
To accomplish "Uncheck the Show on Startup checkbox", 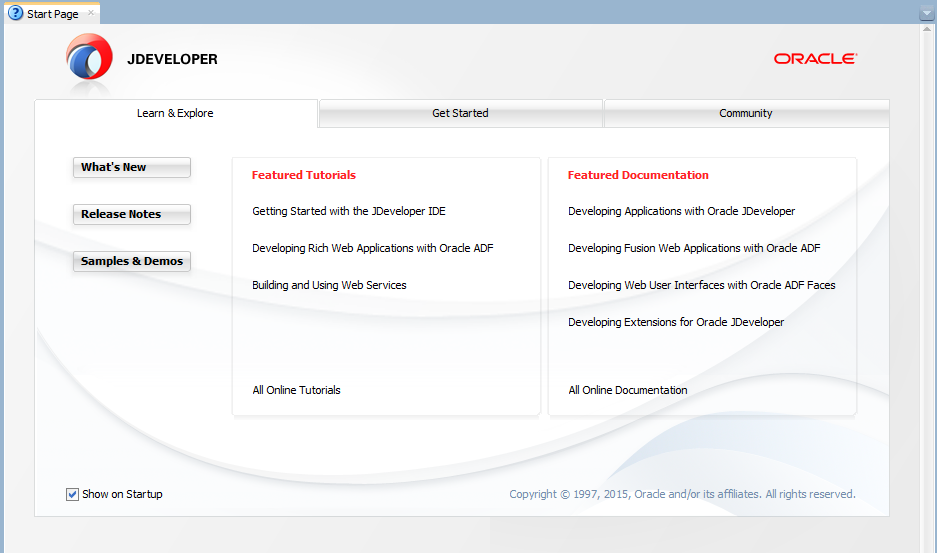I will pyautogui.click(x=72, y=494).
